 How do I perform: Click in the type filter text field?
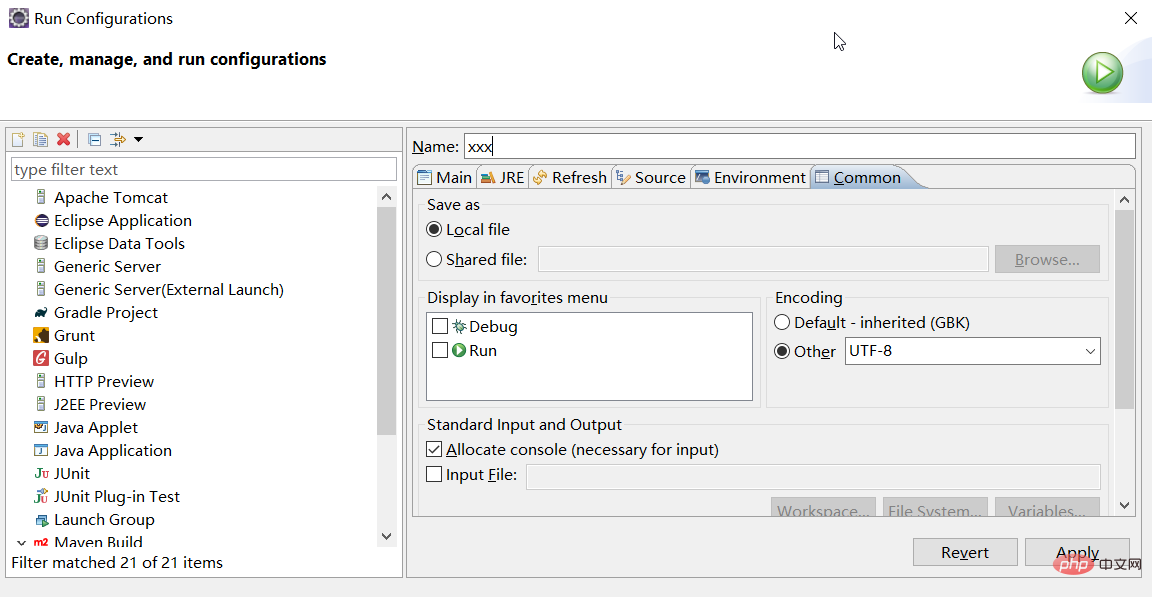[203, 169]
